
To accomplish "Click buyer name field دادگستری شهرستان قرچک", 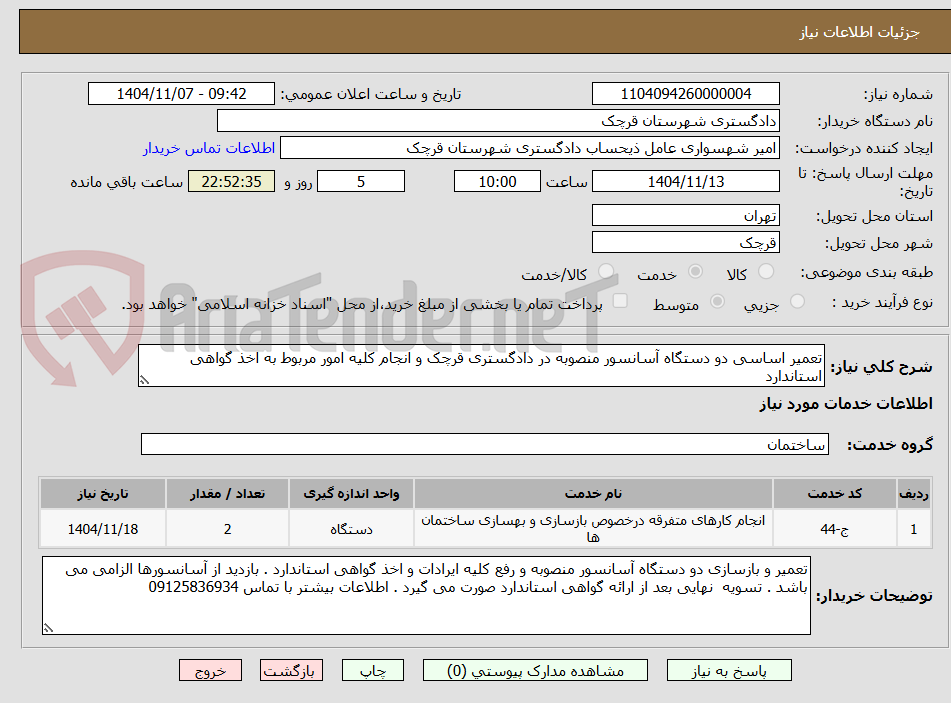I will click(x=498, y=121).
